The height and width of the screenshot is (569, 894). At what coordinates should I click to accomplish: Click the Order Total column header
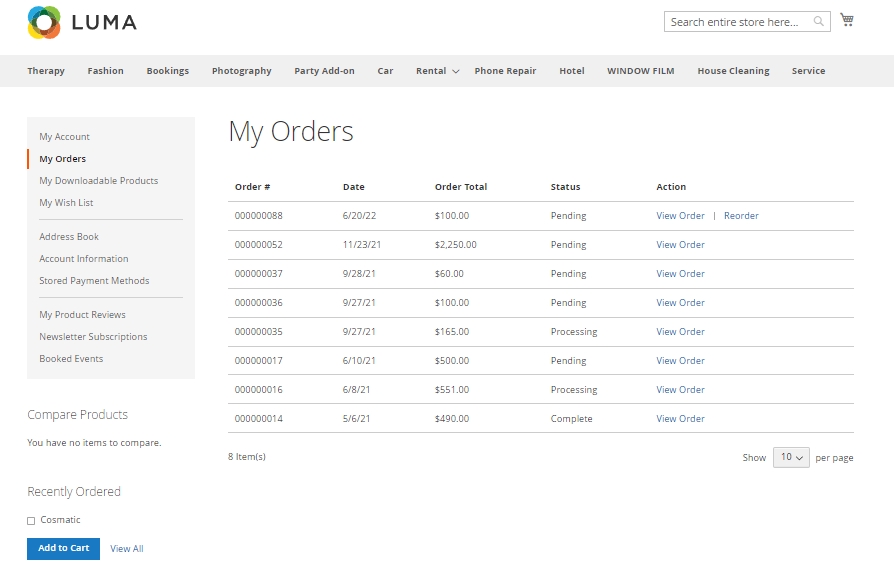click(461, 187)
